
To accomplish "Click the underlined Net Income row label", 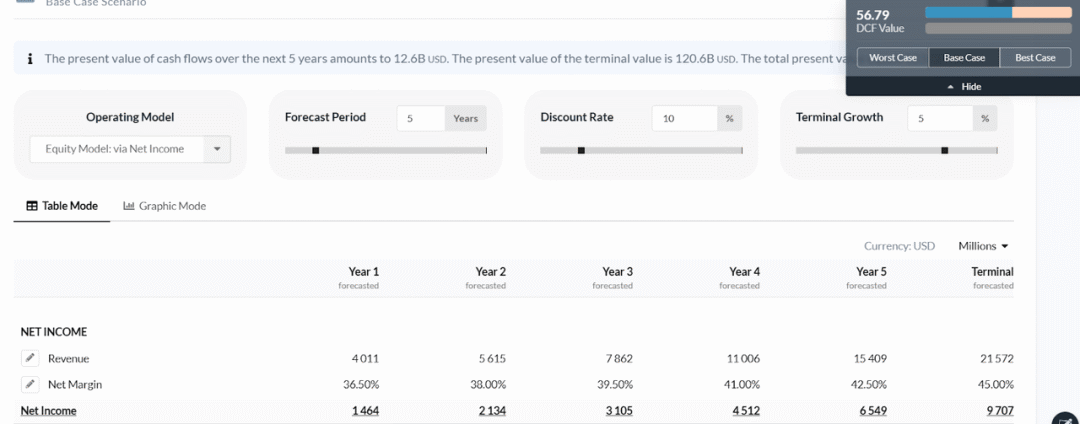I will (48, 410).
